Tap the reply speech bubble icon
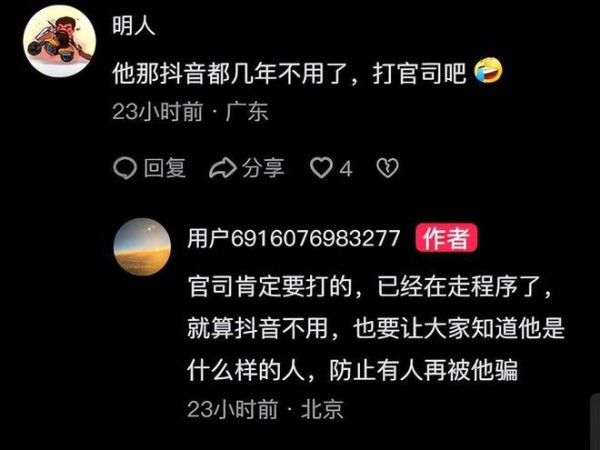 pos(125,168)
